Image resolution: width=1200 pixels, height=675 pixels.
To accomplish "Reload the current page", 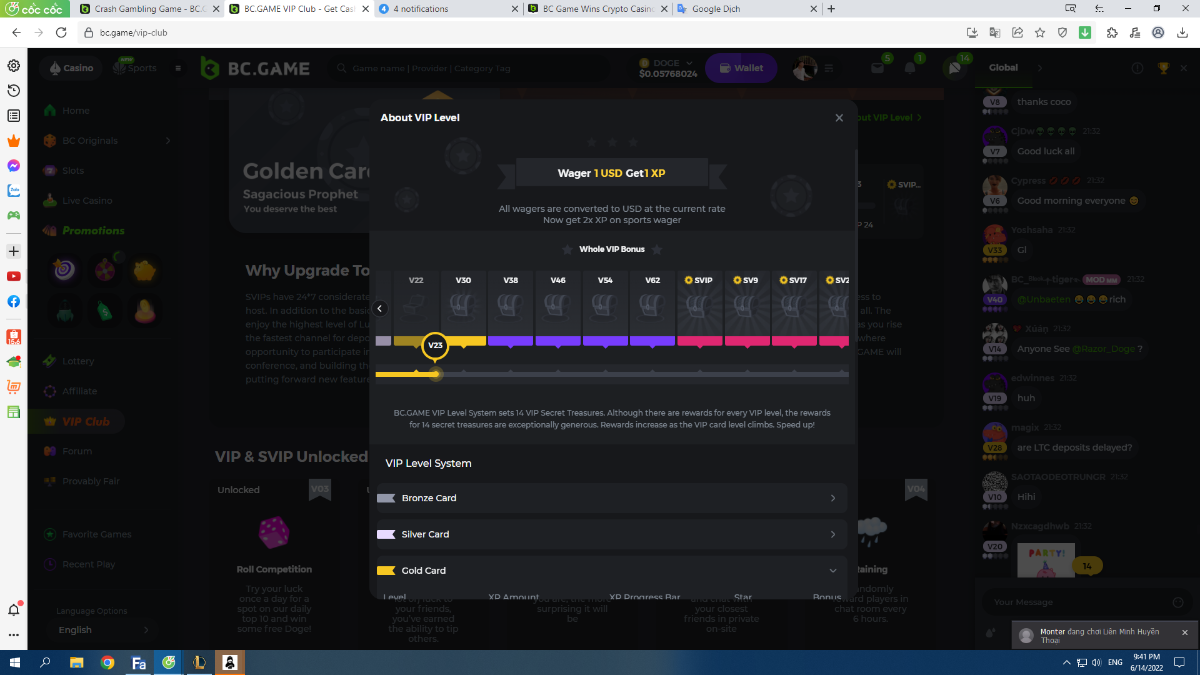I will point(61,32).
